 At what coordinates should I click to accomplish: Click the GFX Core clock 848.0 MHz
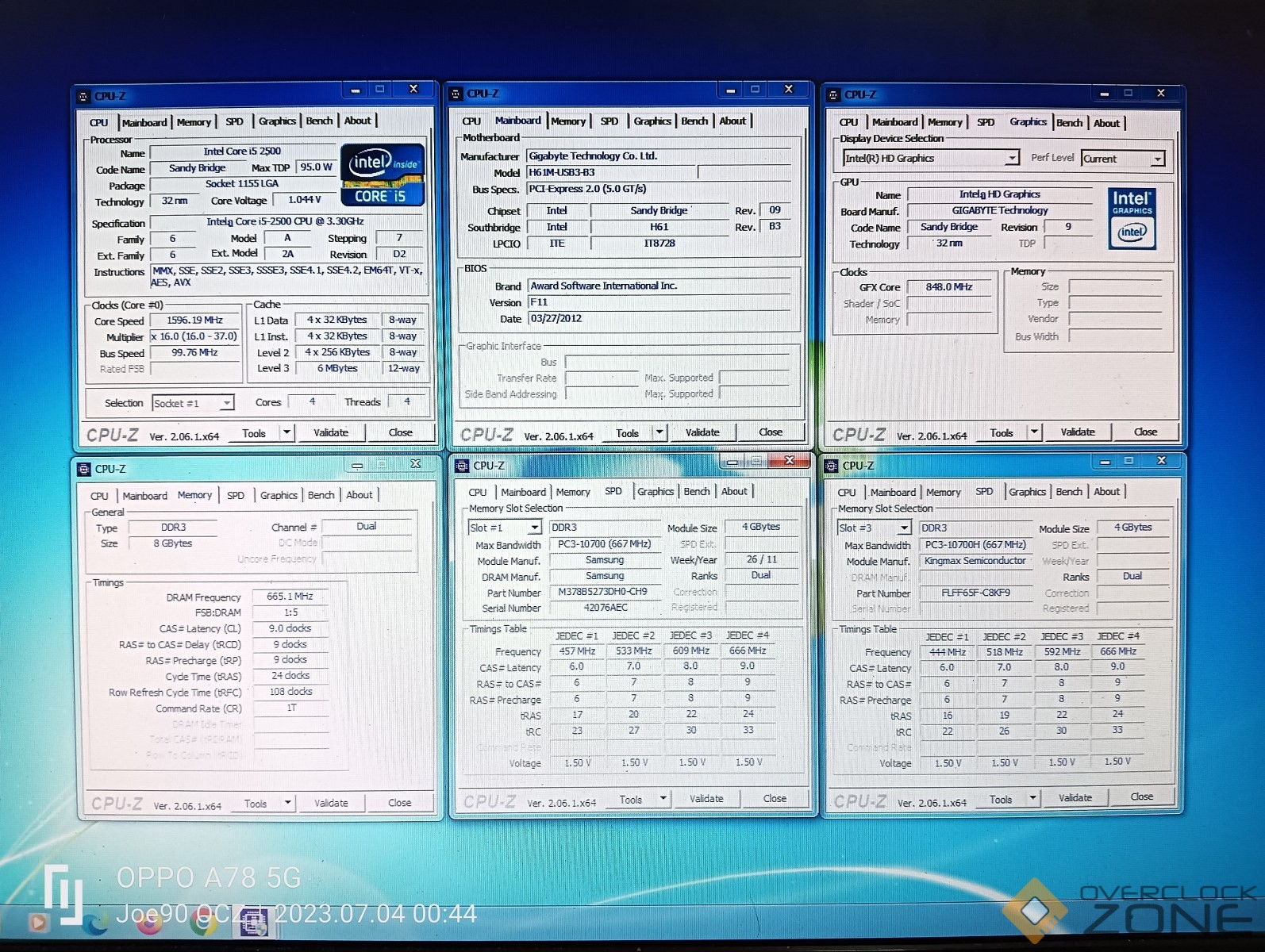coord(948,287)
